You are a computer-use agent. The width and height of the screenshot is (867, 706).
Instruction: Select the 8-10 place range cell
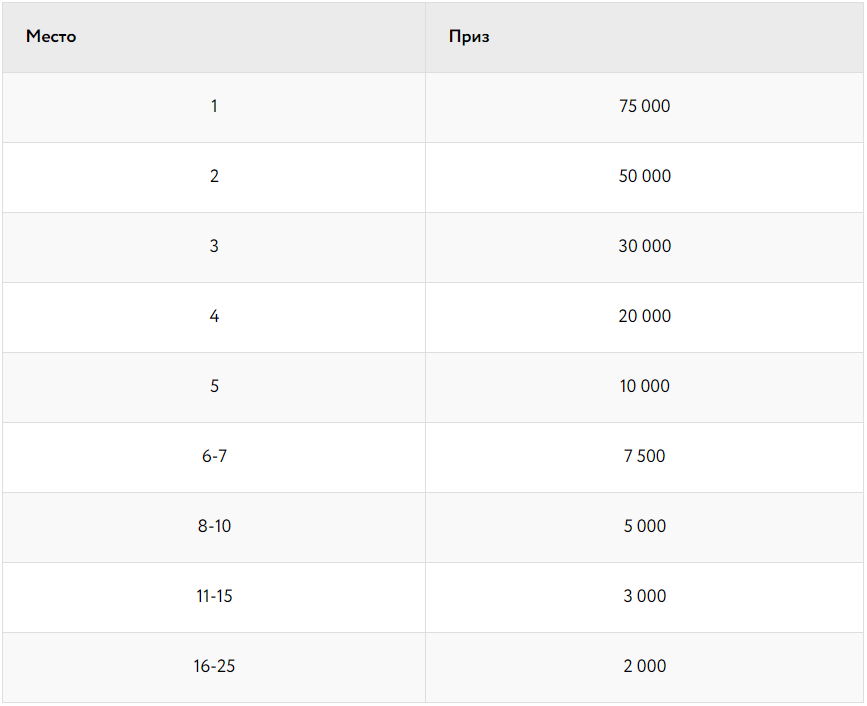click(214, 526)
